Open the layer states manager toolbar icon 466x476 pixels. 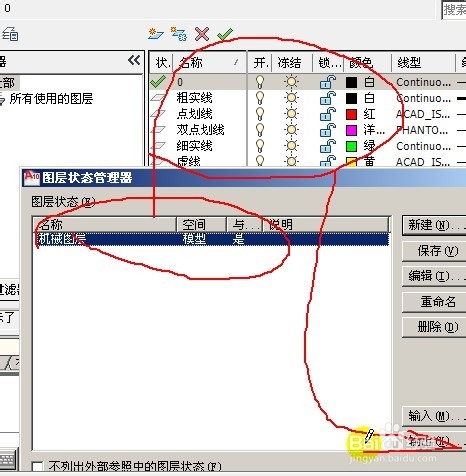(x=10, y=34)
